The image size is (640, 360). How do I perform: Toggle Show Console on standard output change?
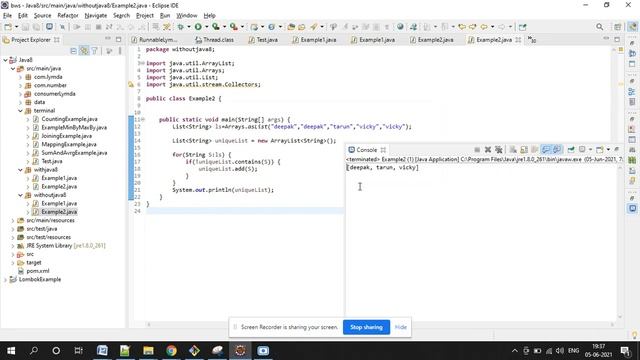[546, 150]
